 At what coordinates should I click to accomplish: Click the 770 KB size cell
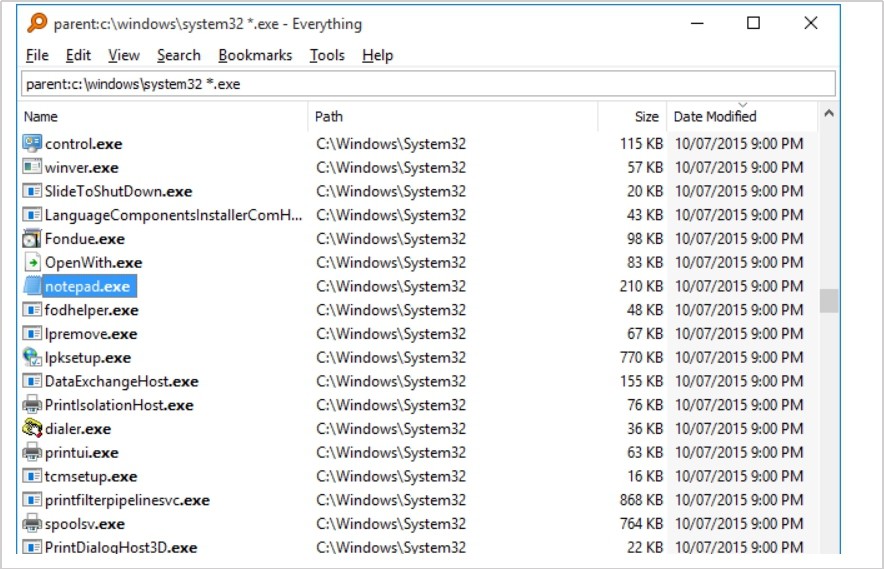tap(641, 357)
